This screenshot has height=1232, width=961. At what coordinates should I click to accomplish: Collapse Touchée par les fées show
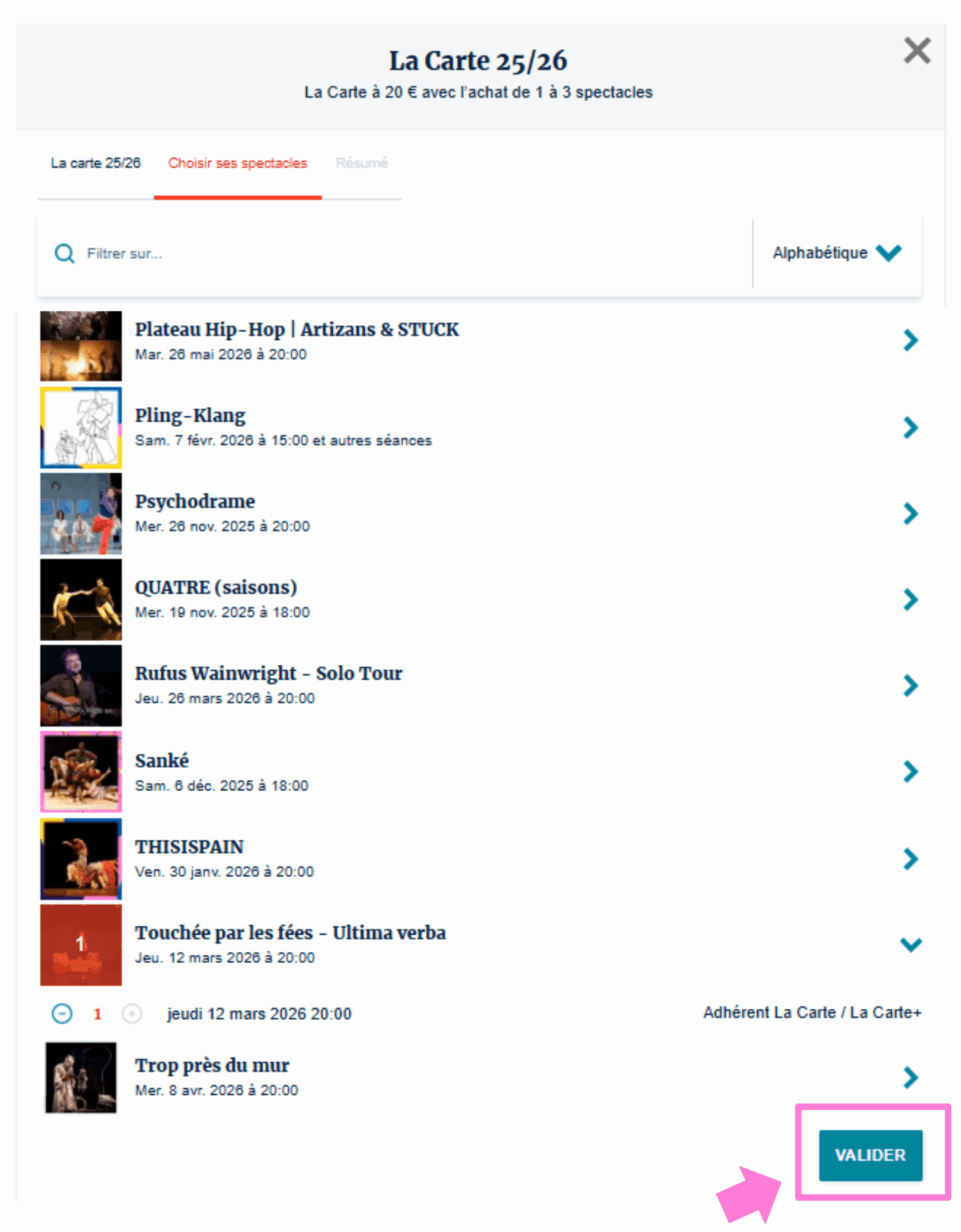[911, 944]
